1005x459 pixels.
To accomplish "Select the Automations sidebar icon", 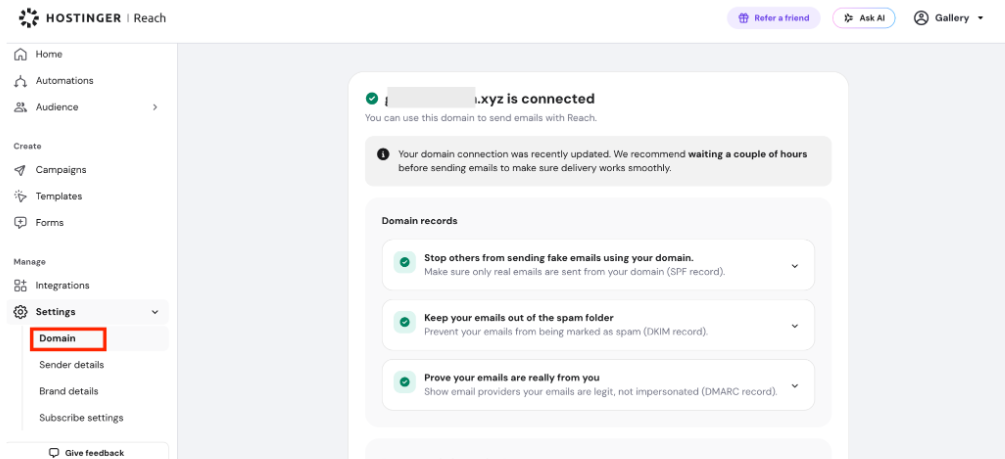I will point(21,81).
